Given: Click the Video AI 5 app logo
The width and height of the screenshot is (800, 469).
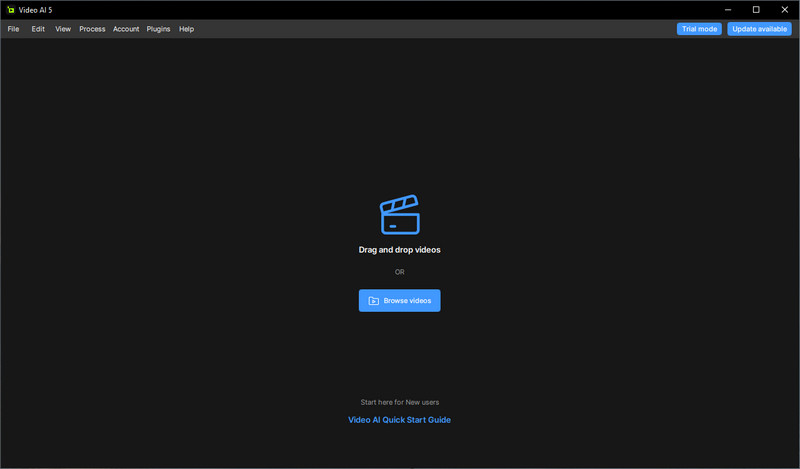Looking at the screenshot, I should click(x=11, y=10).
